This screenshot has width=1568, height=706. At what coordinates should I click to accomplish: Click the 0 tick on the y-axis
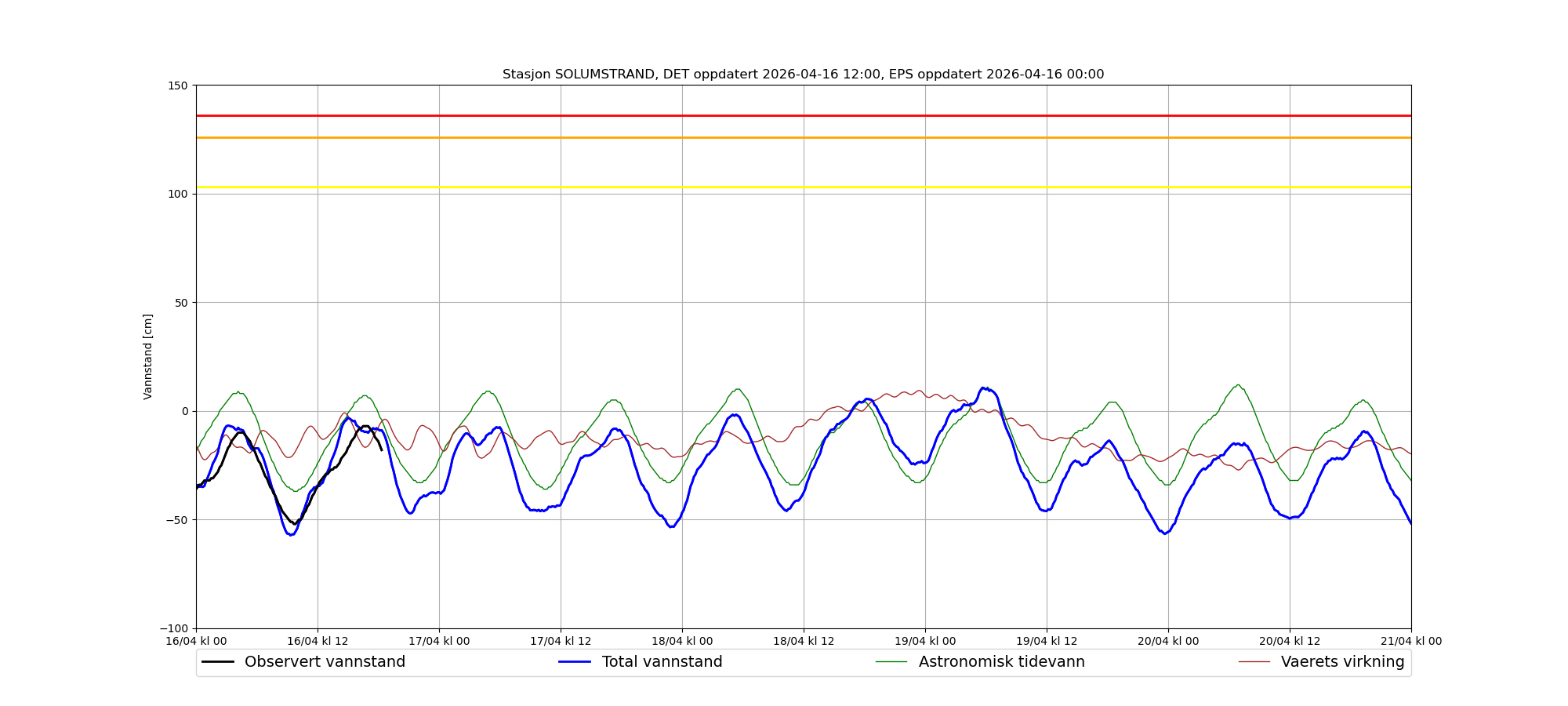pos(185,411)
